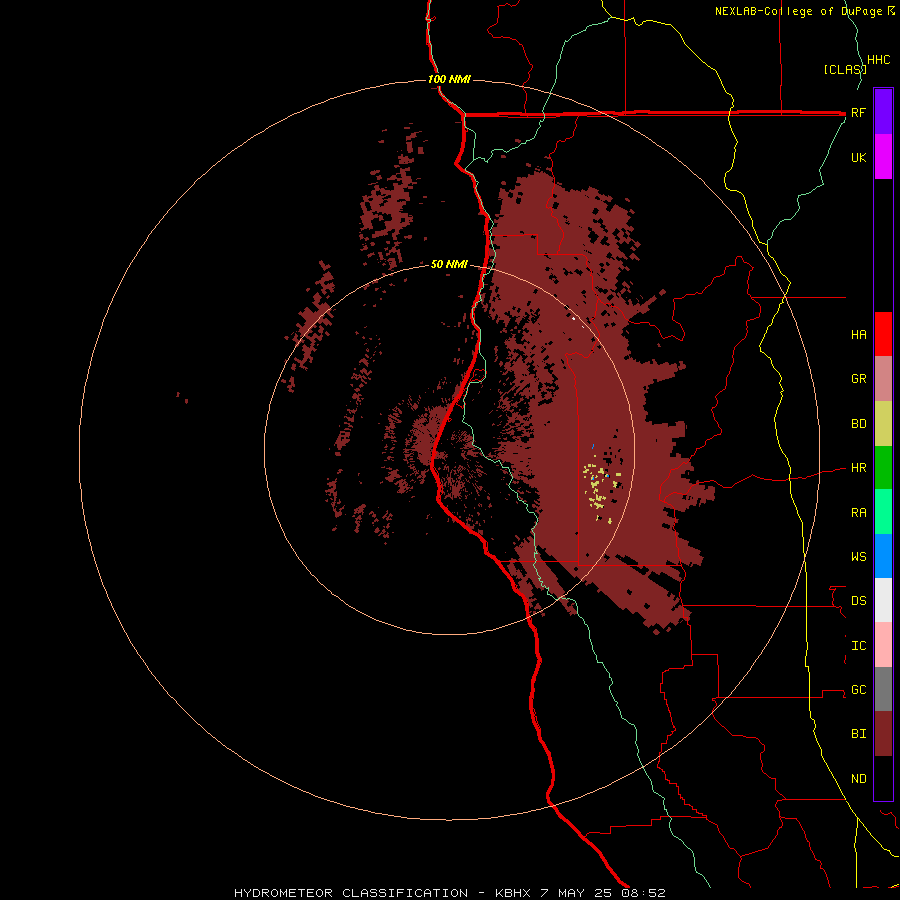Click the ND legend label

tap(858, 779)
